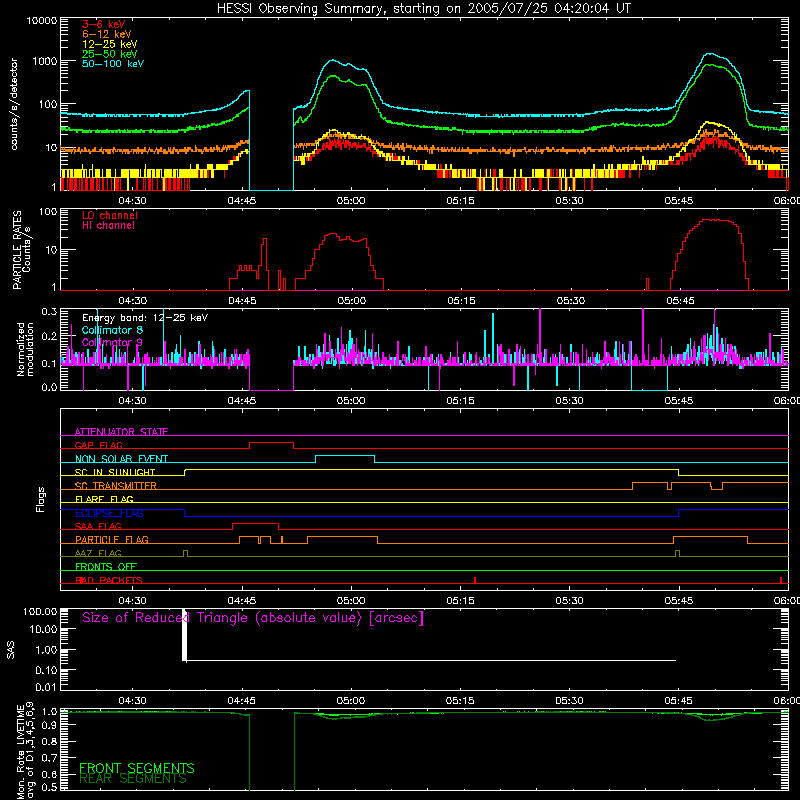Click the raised NON SOLAR EVENT segment

345,456
